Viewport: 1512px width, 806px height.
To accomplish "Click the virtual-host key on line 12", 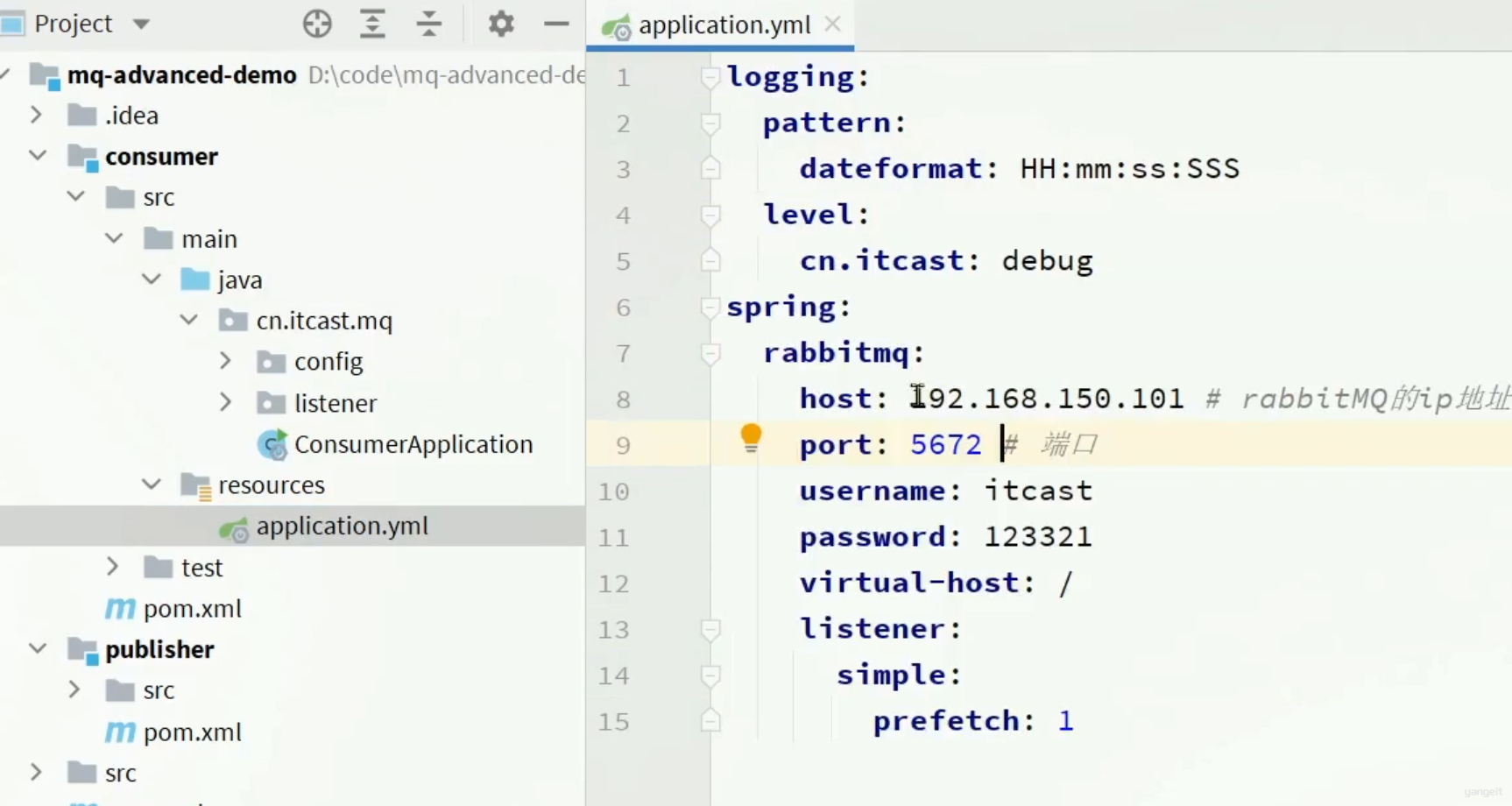I will click(908, 583).
